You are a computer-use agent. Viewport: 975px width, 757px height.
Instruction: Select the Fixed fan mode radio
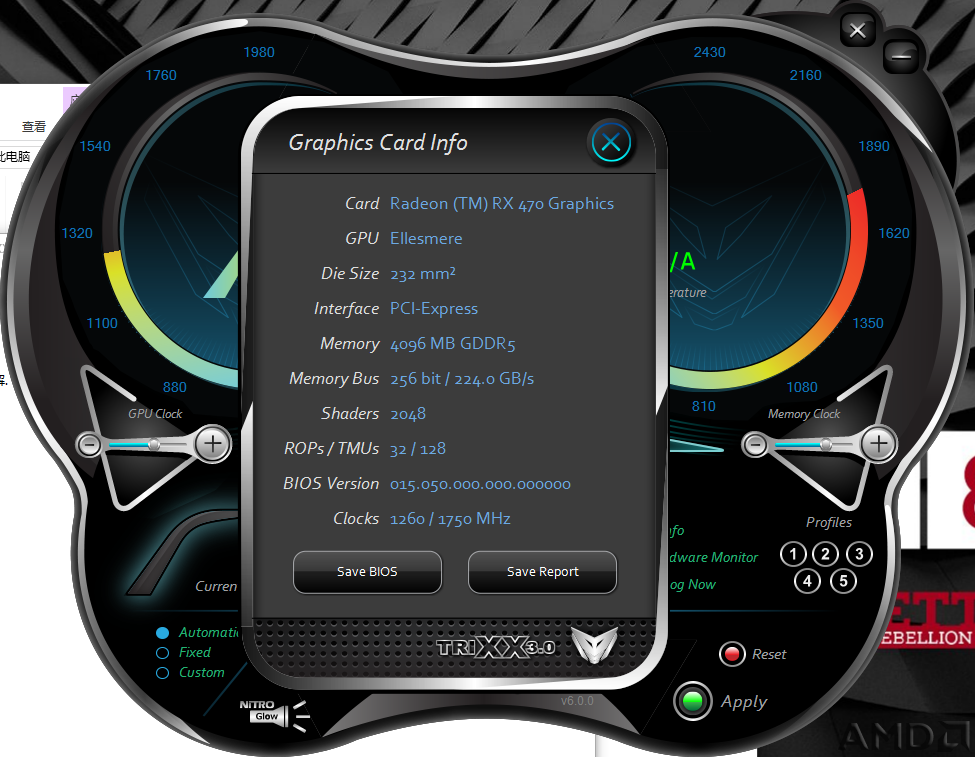tap(162, 653)
